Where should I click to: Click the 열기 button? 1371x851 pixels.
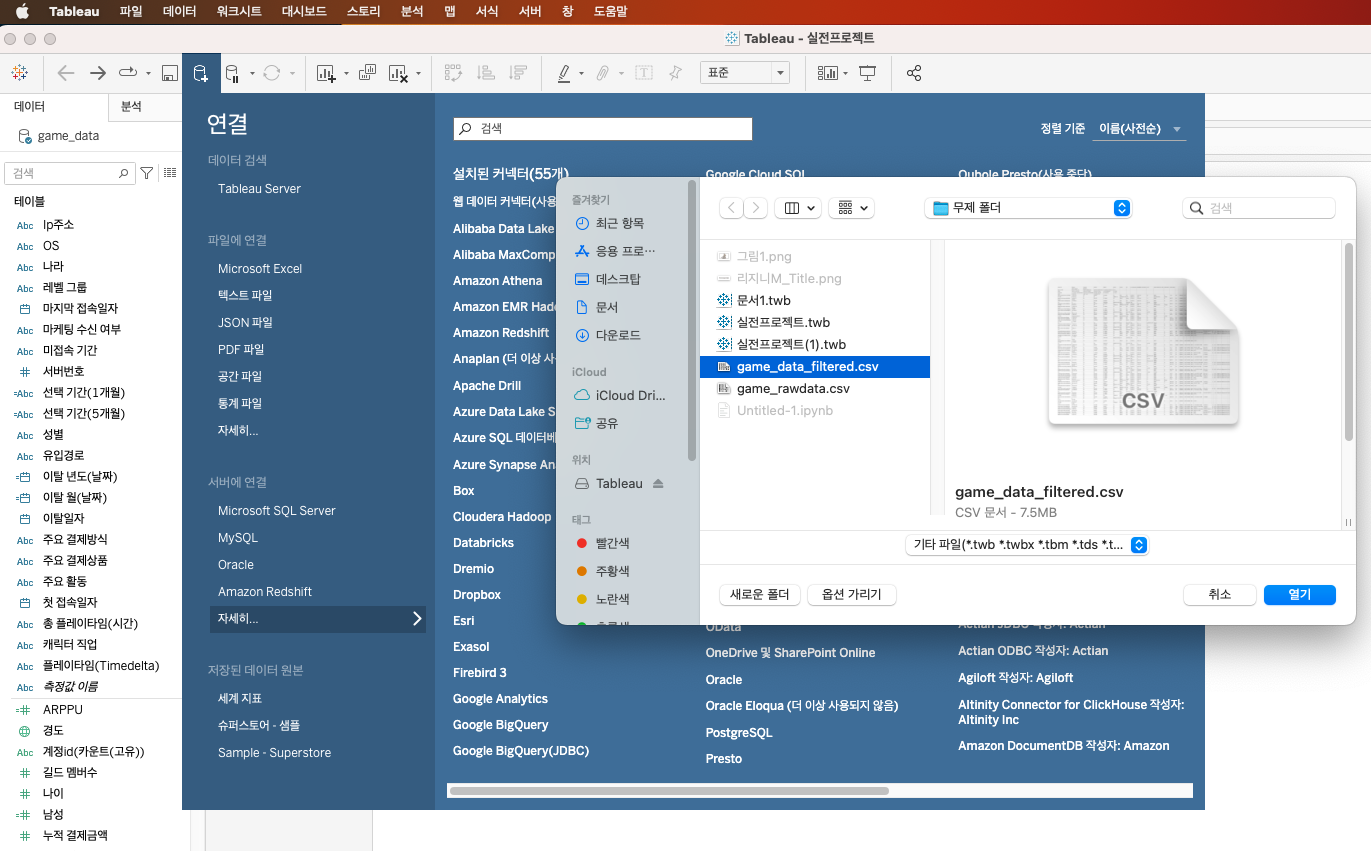click(1299, 594)
